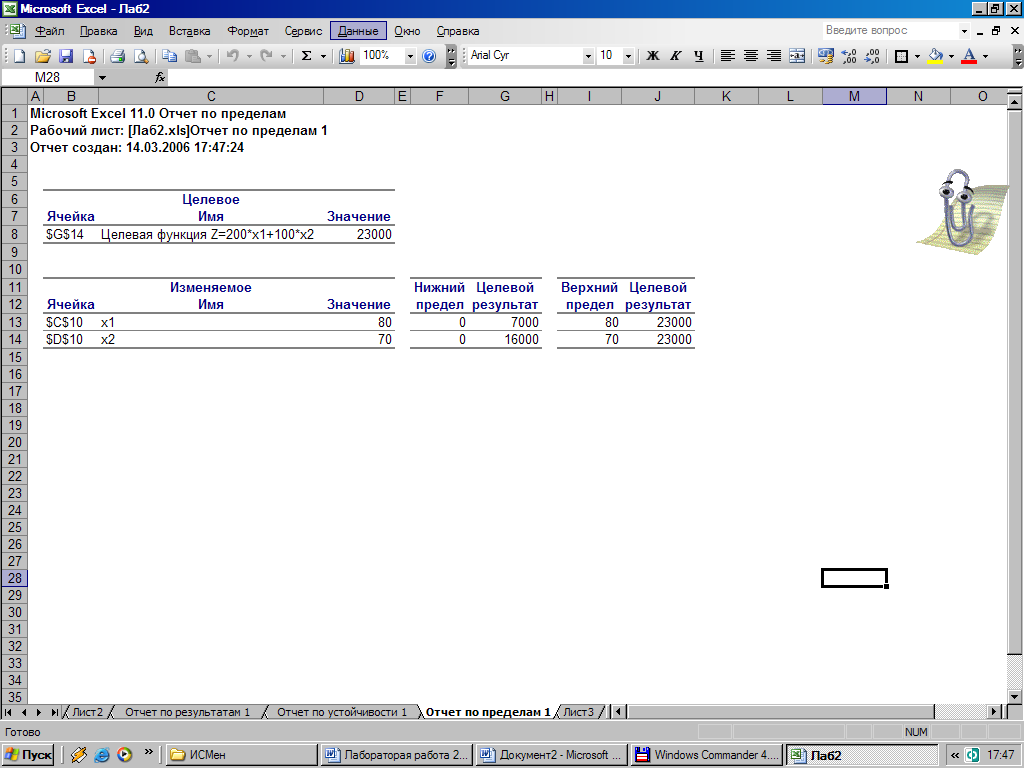Screen dimensions: 1024x768
Task: Click the Open file folder icon
Action: (x=42, y=56)
